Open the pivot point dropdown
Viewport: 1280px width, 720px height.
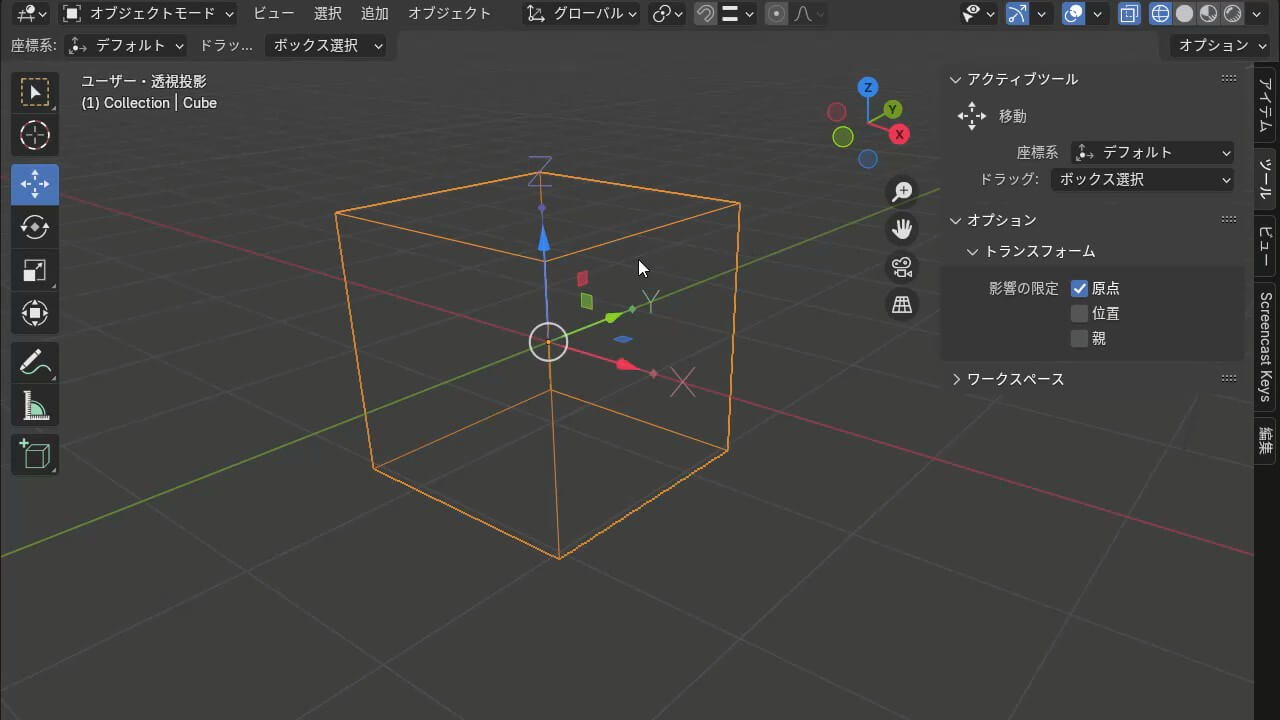[667, 14]
